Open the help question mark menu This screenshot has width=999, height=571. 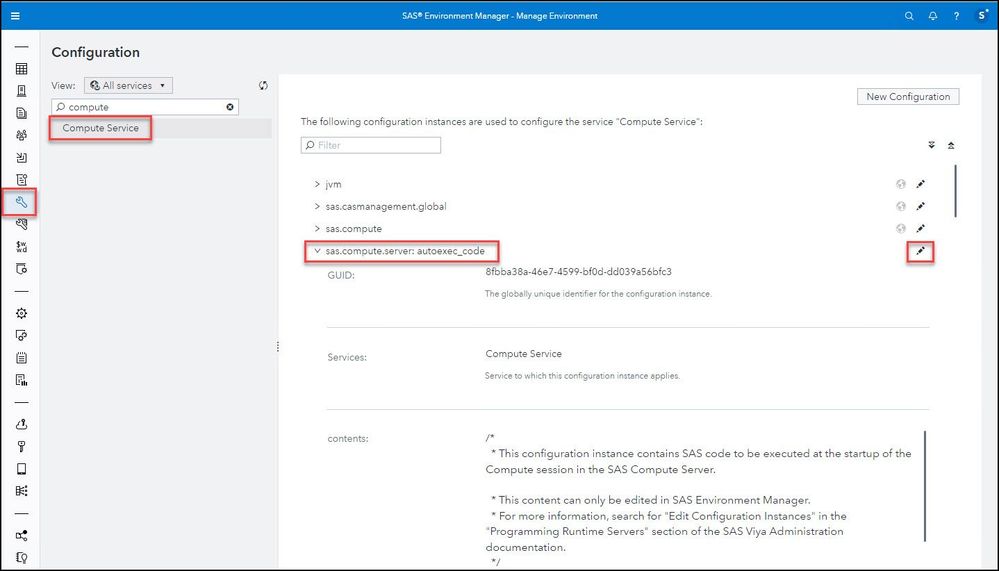coord(956,16)
